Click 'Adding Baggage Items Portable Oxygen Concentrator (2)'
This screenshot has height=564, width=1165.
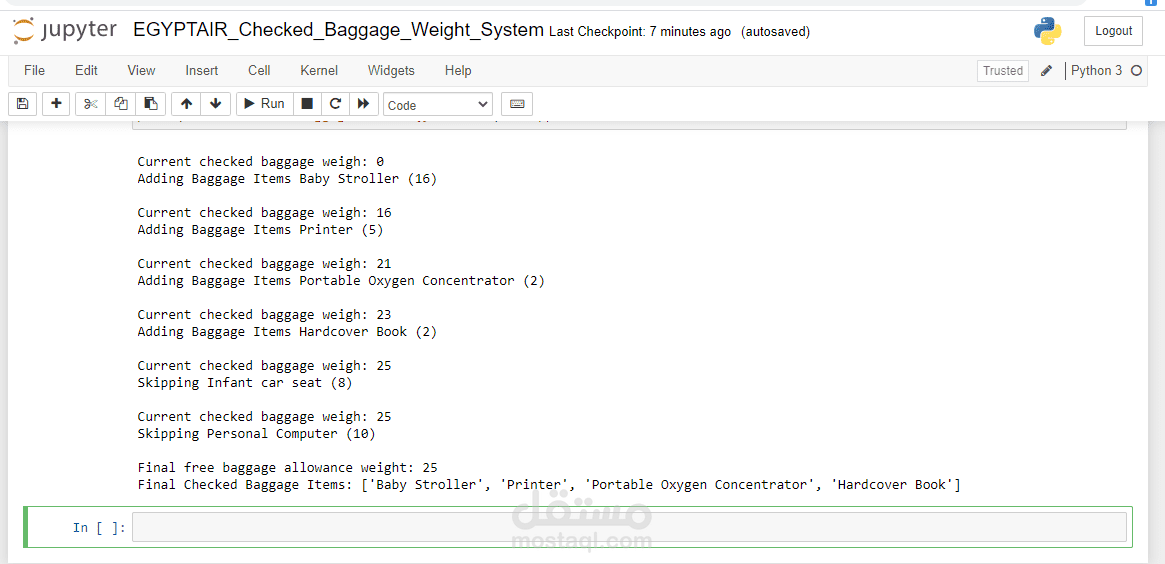click(x=341, y=281)
